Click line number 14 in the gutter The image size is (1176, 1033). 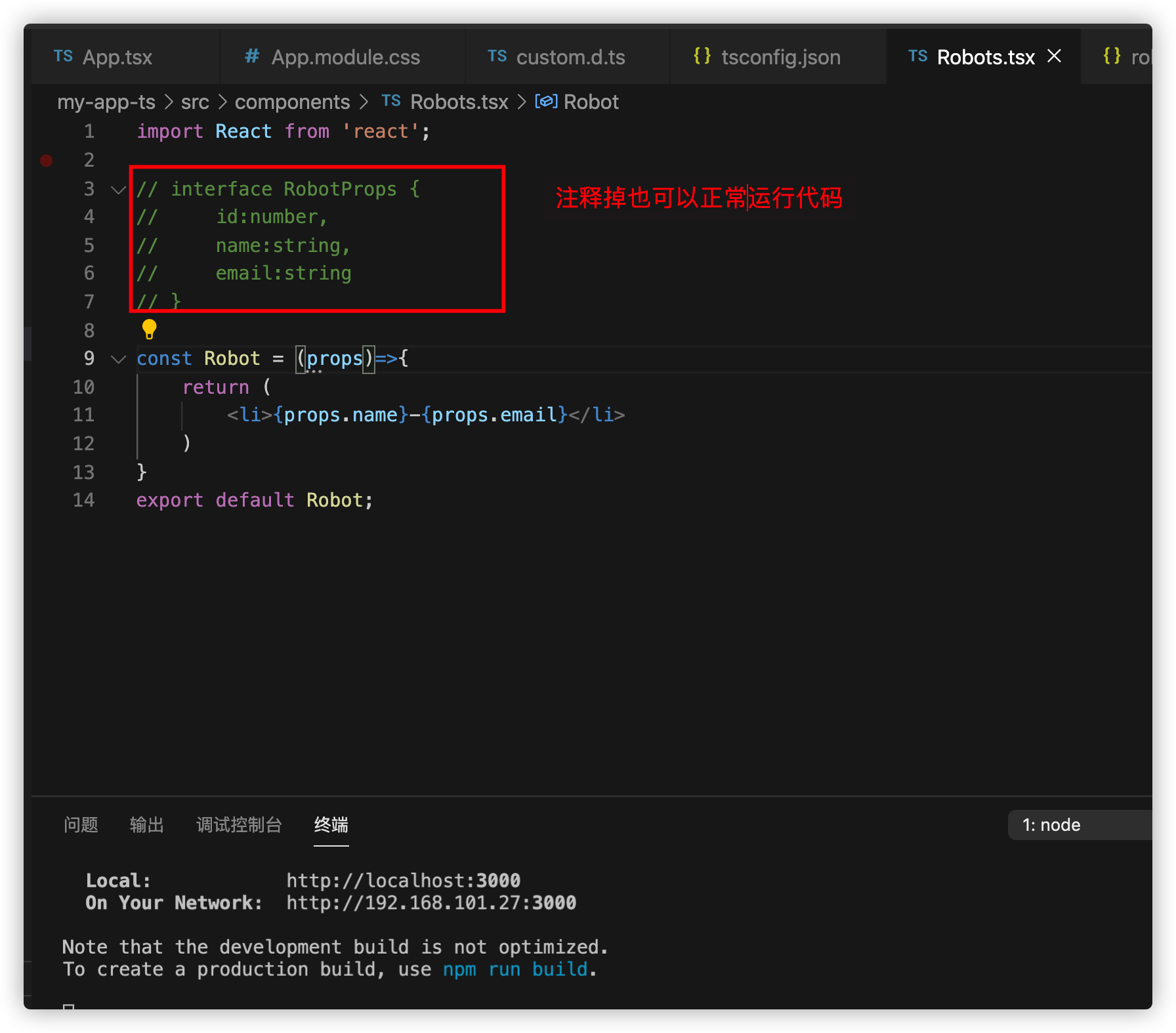83,501
